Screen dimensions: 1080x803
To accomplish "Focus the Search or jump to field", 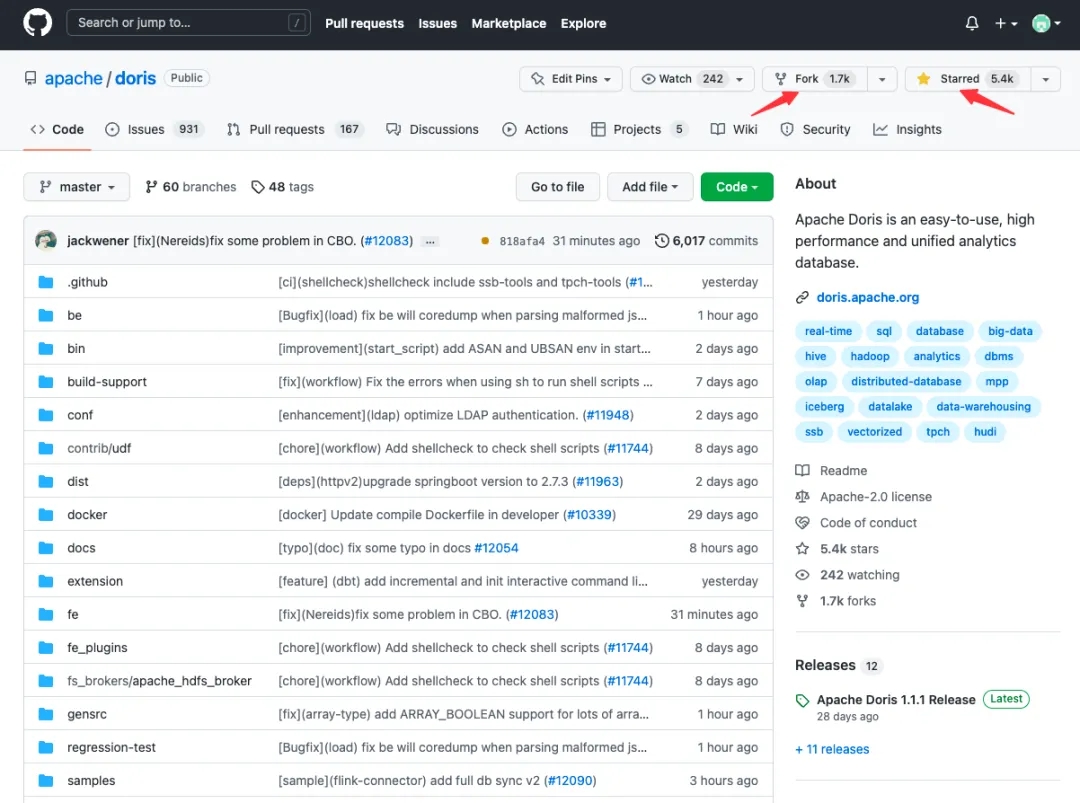I will [188, 23].
